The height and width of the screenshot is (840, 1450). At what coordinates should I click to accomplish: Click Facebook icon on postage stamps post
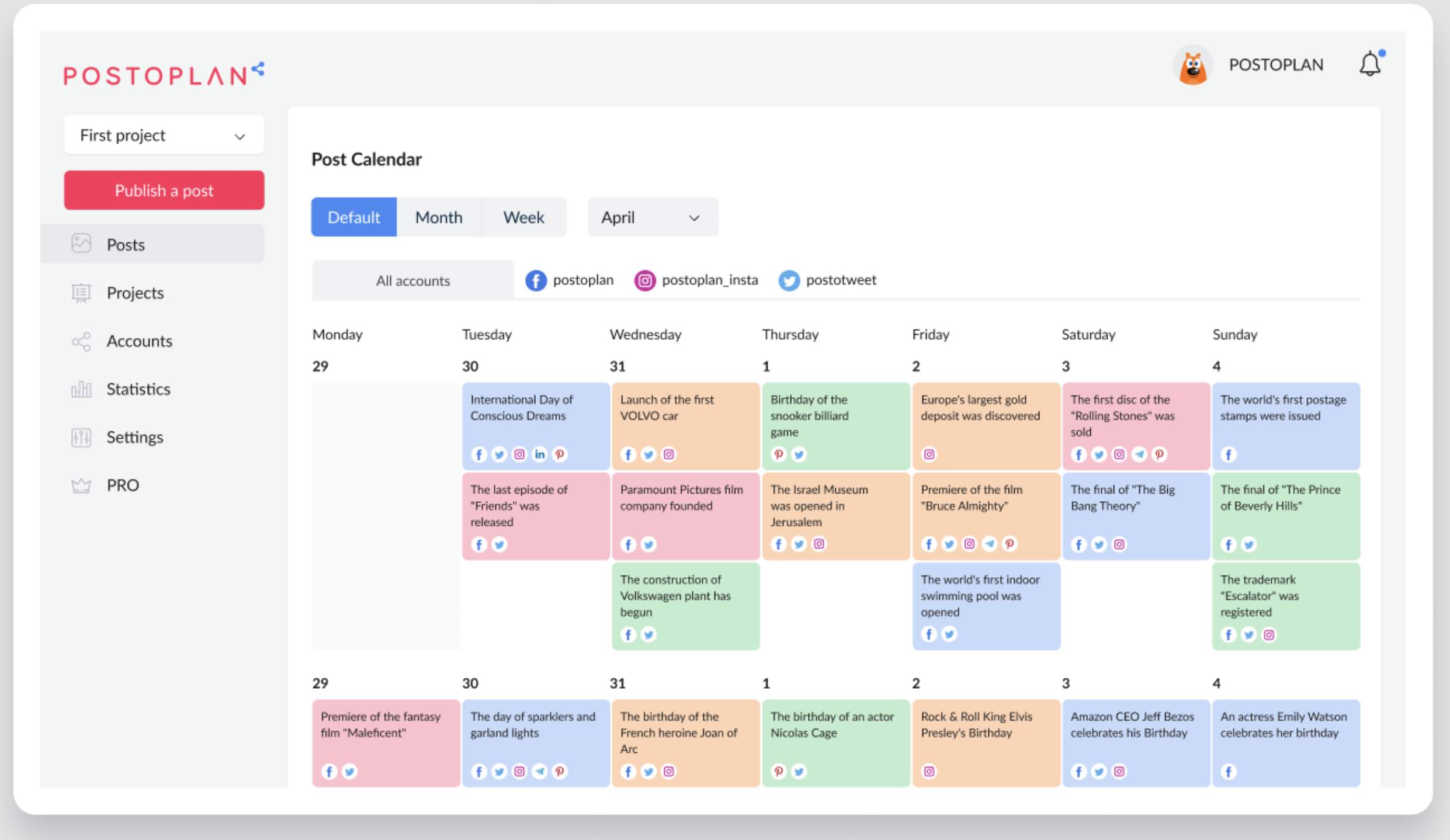pyautogui.click(x=1229, y=454)
